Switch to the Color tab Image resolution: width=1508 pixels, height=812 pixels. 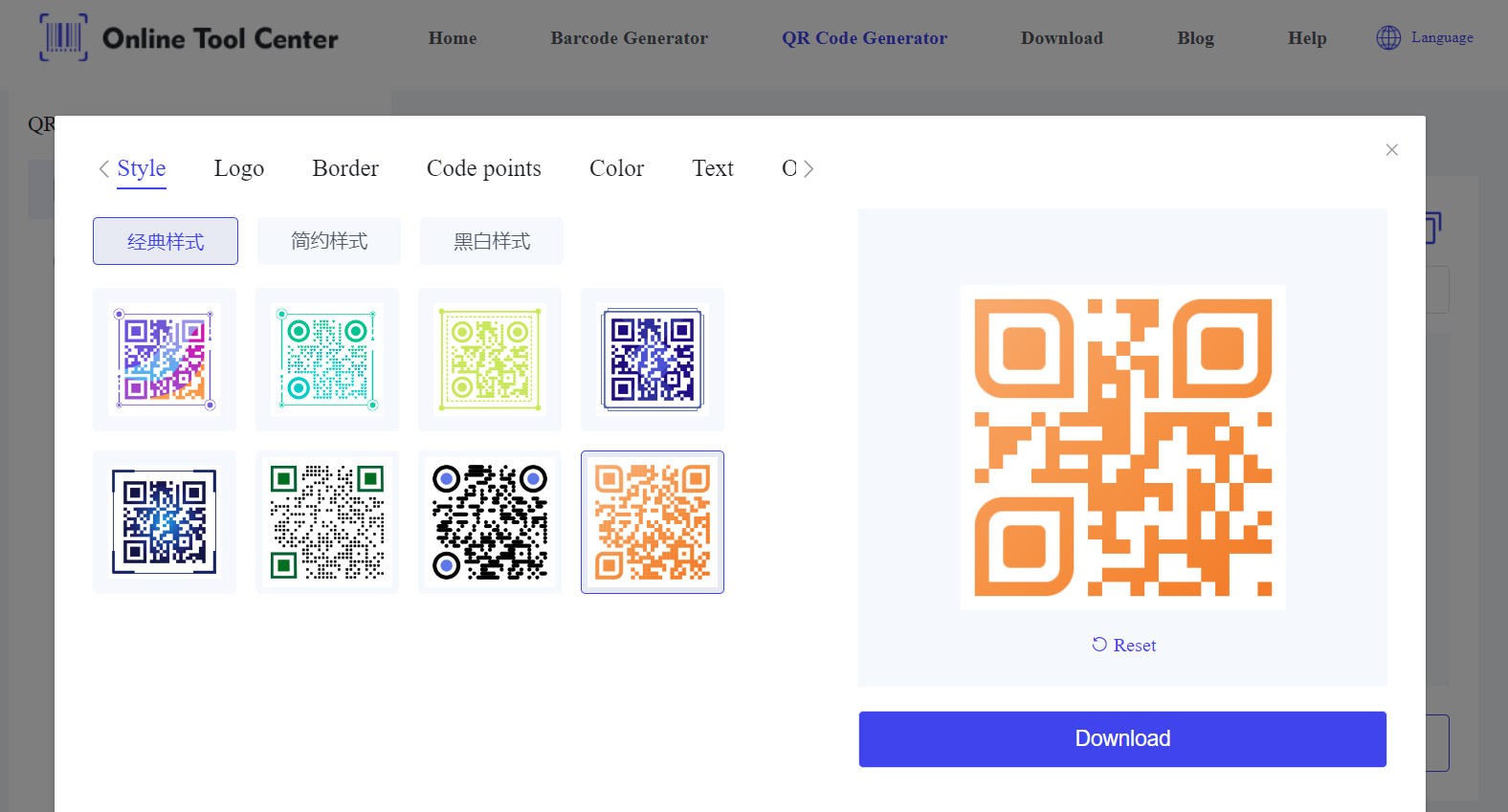[617, 168]
